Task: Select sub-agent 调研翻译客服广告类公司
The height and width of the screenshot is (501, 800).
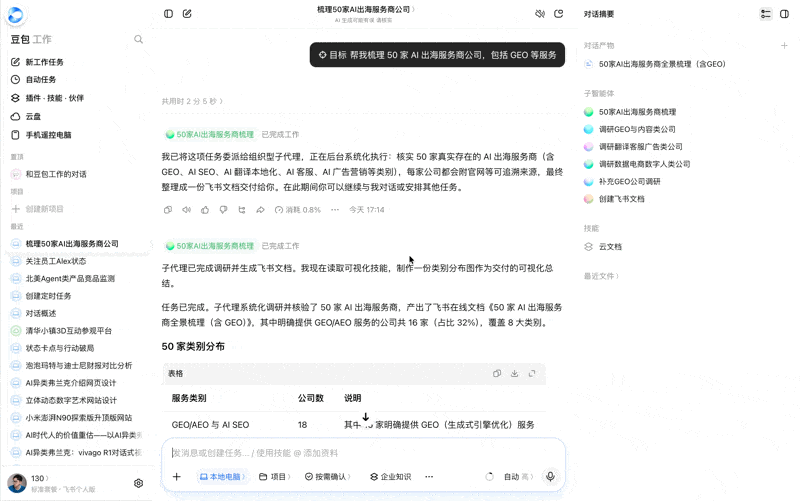Action: (x=634, y=146)
